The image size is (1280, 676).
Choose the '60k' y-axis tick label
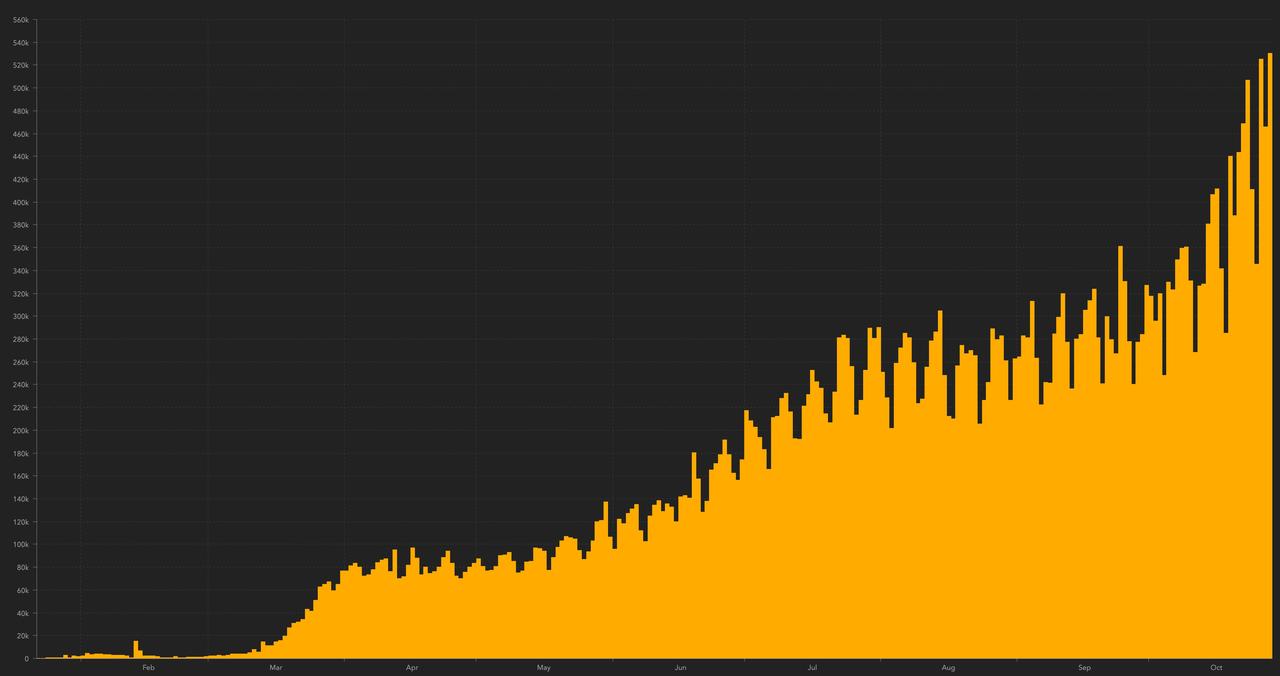pos(22,590)
